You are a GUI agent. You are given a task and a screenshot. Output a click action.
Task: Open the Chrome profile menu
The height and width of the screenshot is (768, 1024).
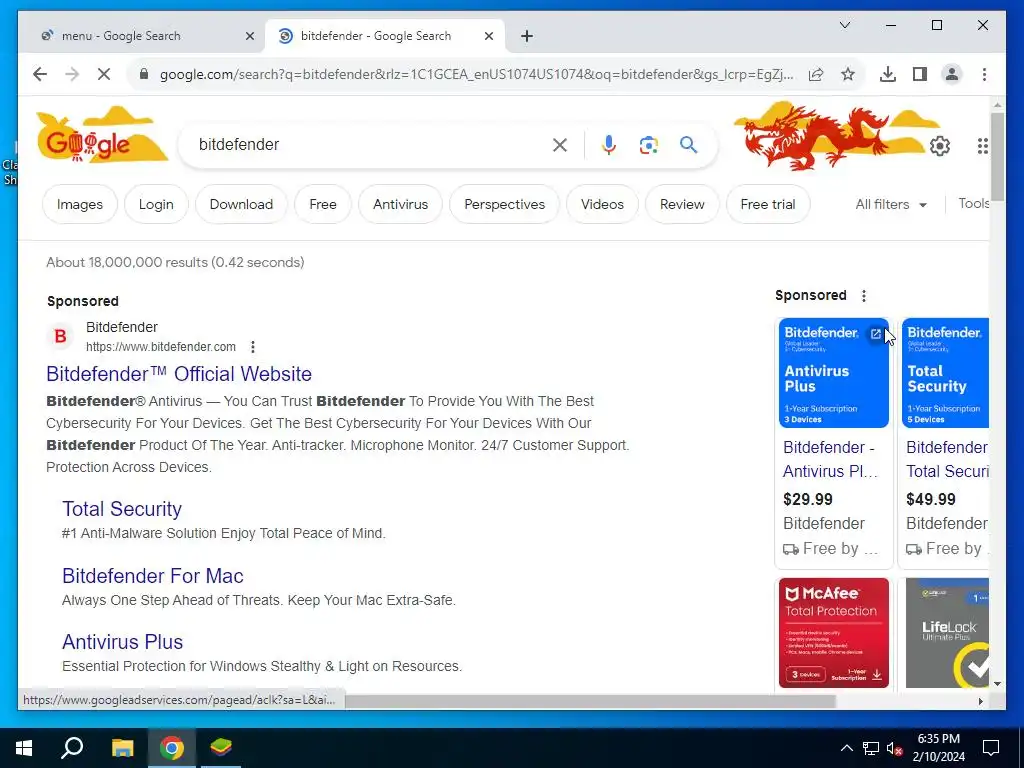point(952,74)
